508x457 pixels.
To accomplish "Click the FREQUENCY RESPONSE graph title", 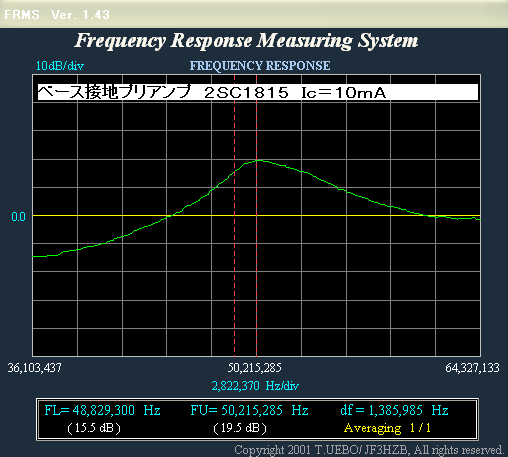I will tap(260, 66).
